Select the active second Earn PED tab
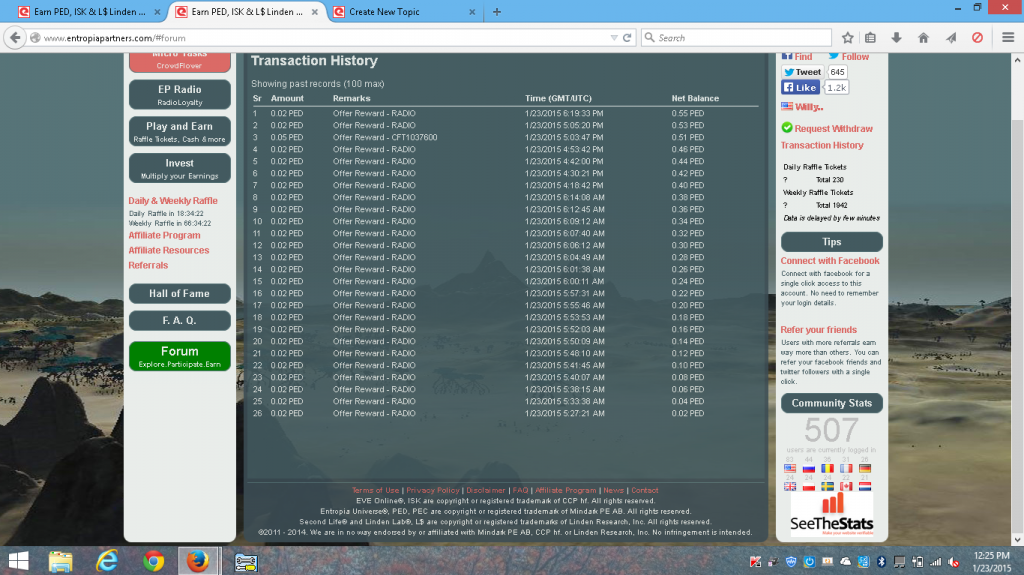Image resolution: width=1024 pixels, height=575 pixels. 247,12
